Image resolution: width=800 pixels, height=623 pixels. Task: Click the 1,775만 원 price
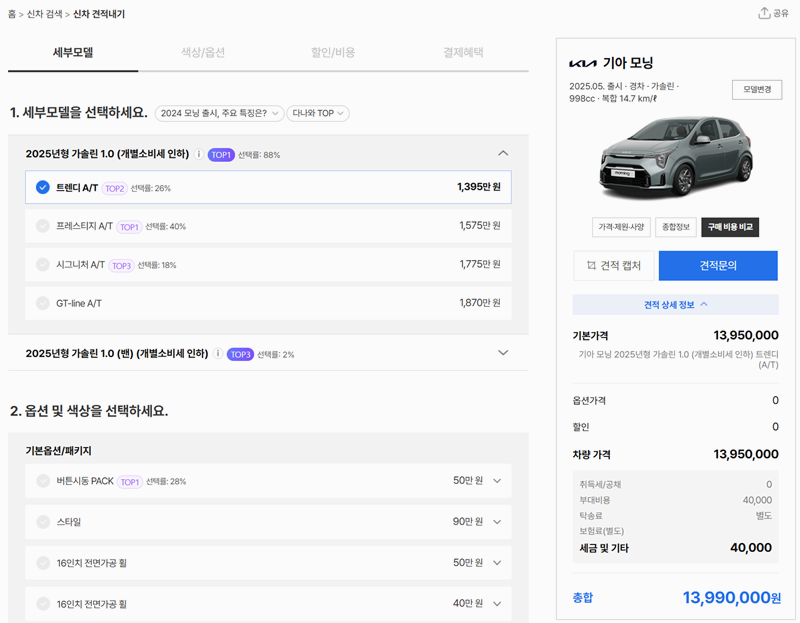click(x=480, y=264)
